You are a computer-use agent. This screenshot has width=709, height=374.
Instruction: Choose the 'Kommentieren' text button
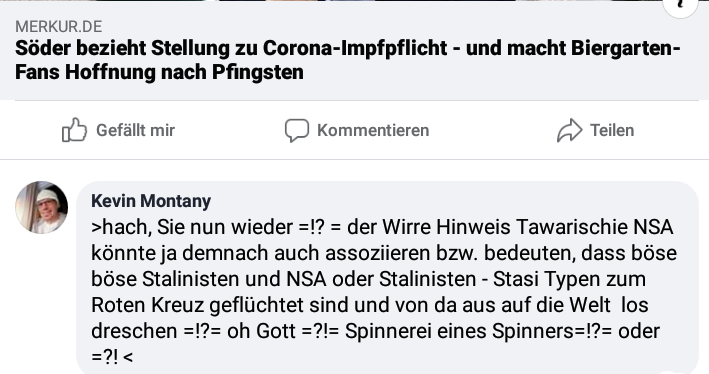[x=373, y=130]
